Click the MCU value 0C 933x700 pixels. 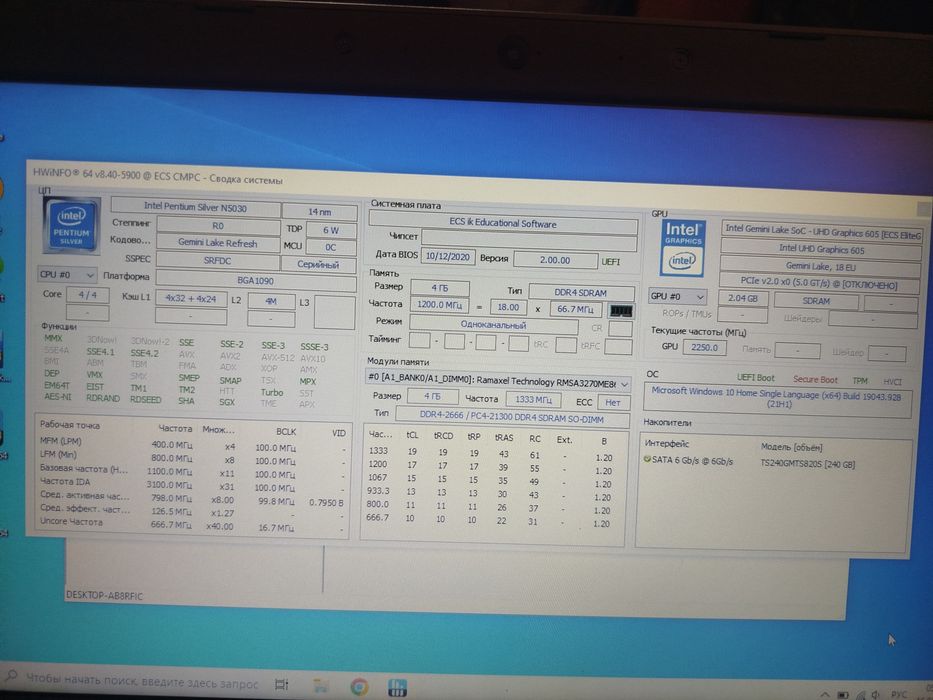tap(331, 247)
